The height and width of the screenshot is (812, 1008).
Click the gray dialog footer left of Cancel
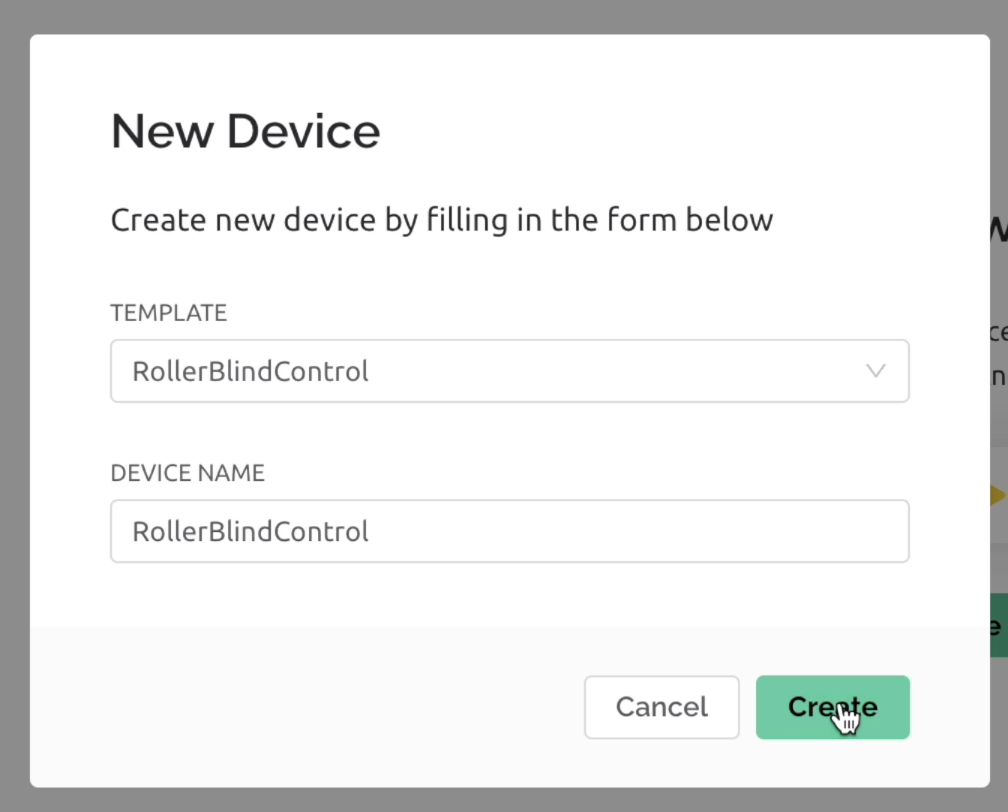point(300,707)
